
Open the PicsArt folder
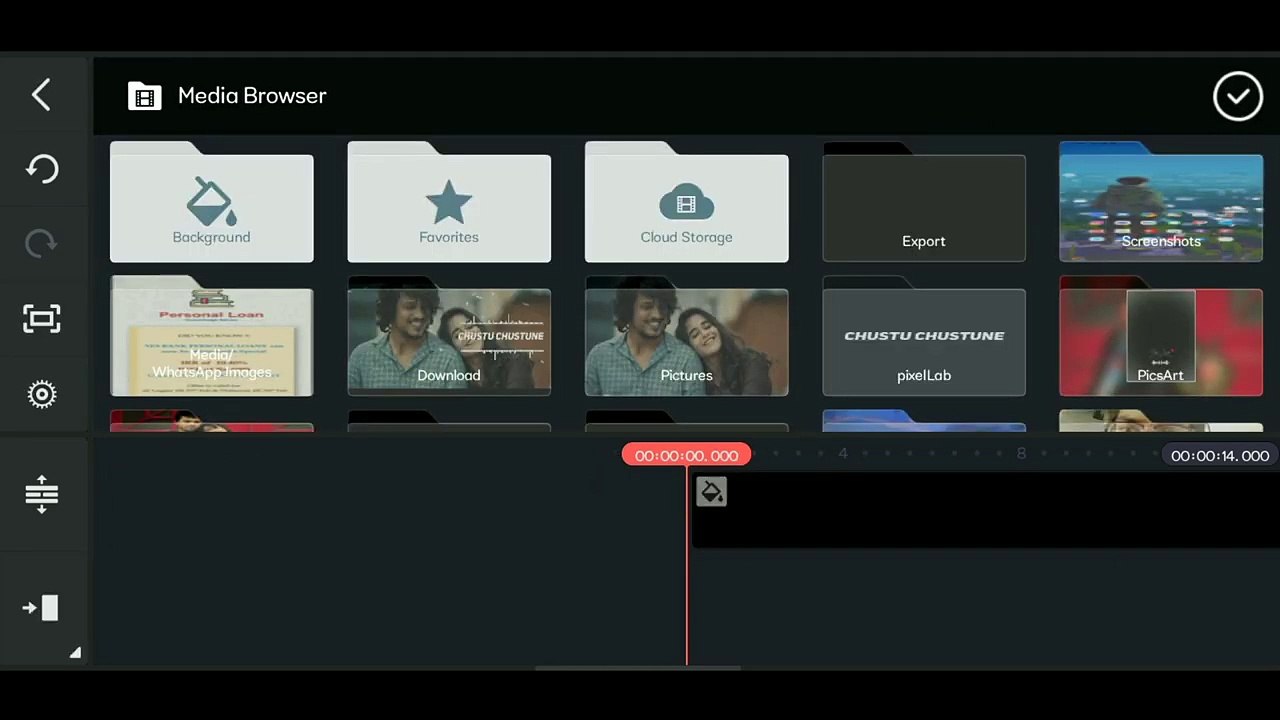point(1161,336)
